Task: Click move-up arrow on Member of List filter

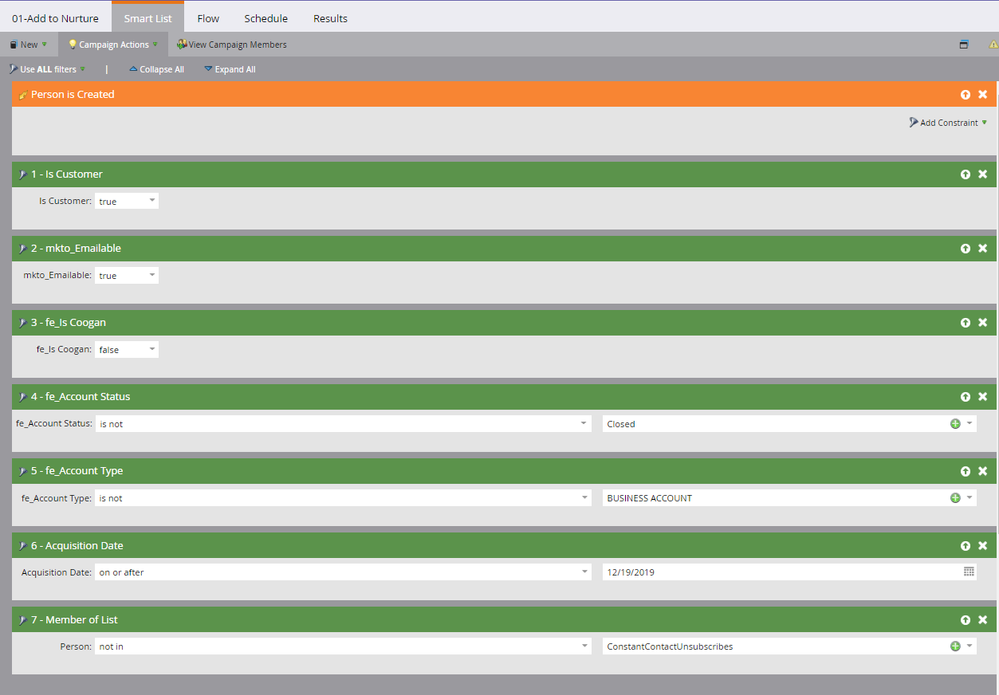Action: 965,620
